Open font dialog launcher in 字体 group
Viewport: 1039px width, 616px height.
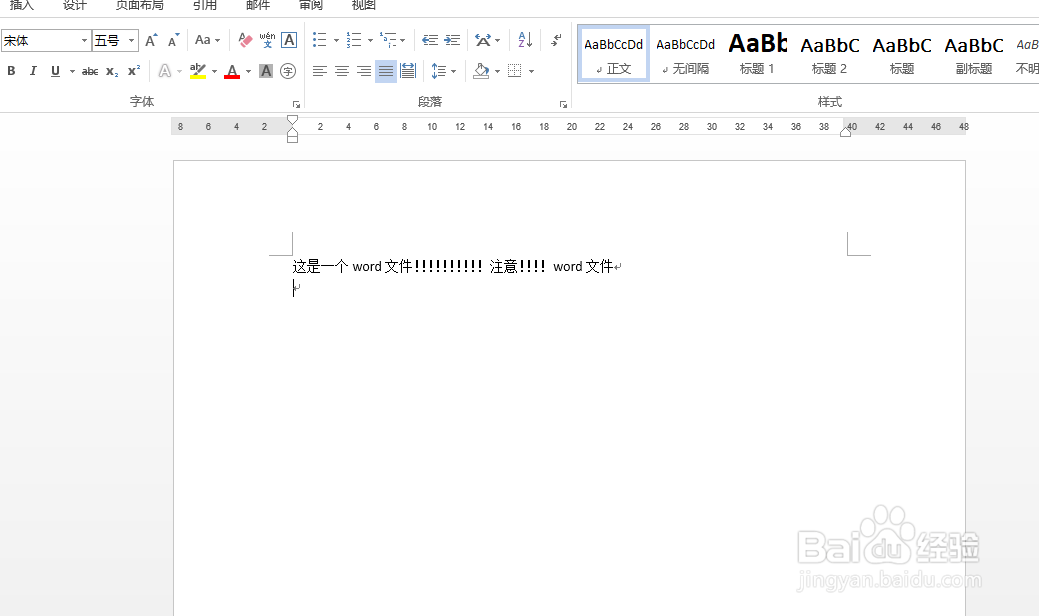pos(296,104)
